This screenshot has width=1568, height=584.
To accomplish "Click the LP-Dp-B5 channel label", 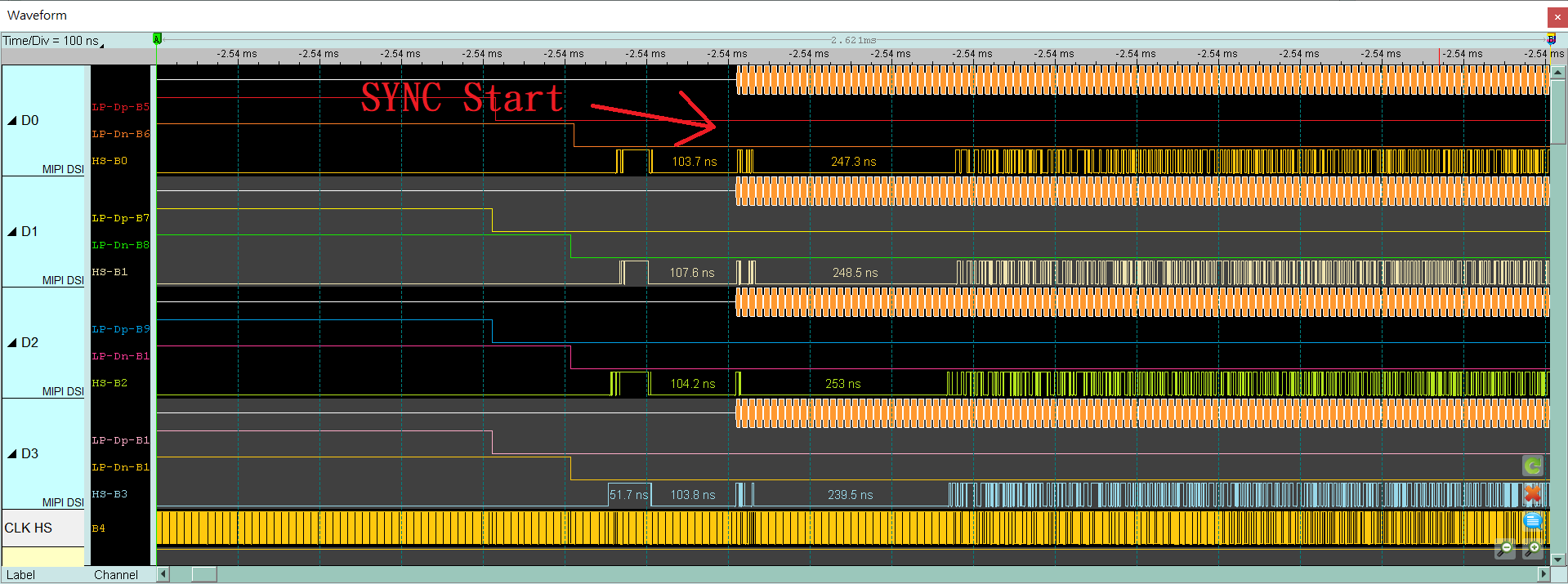I will pyautogui.click(x=121, y=107).
